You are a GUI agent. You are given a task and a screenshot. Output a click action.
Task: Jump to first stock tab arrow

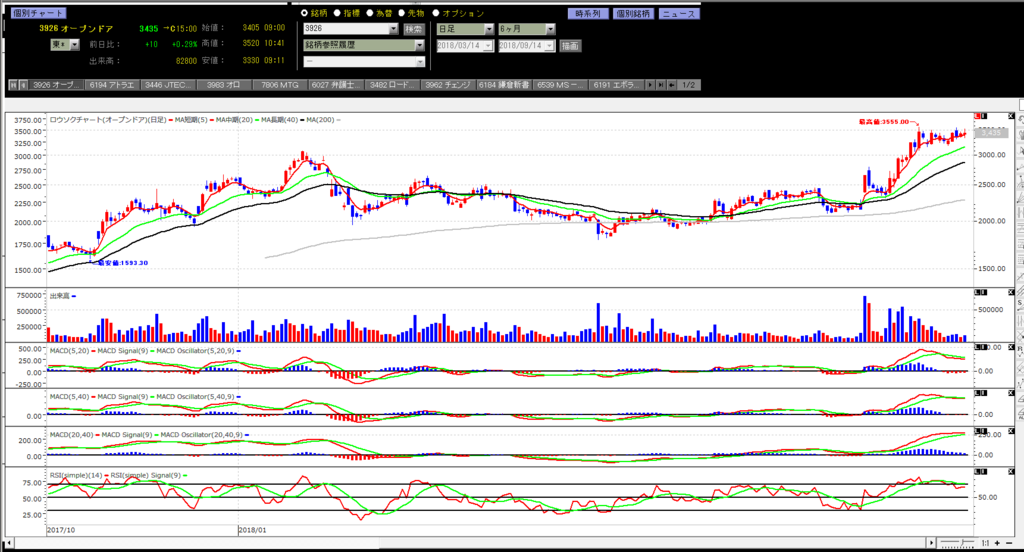[x=13, y=85]
